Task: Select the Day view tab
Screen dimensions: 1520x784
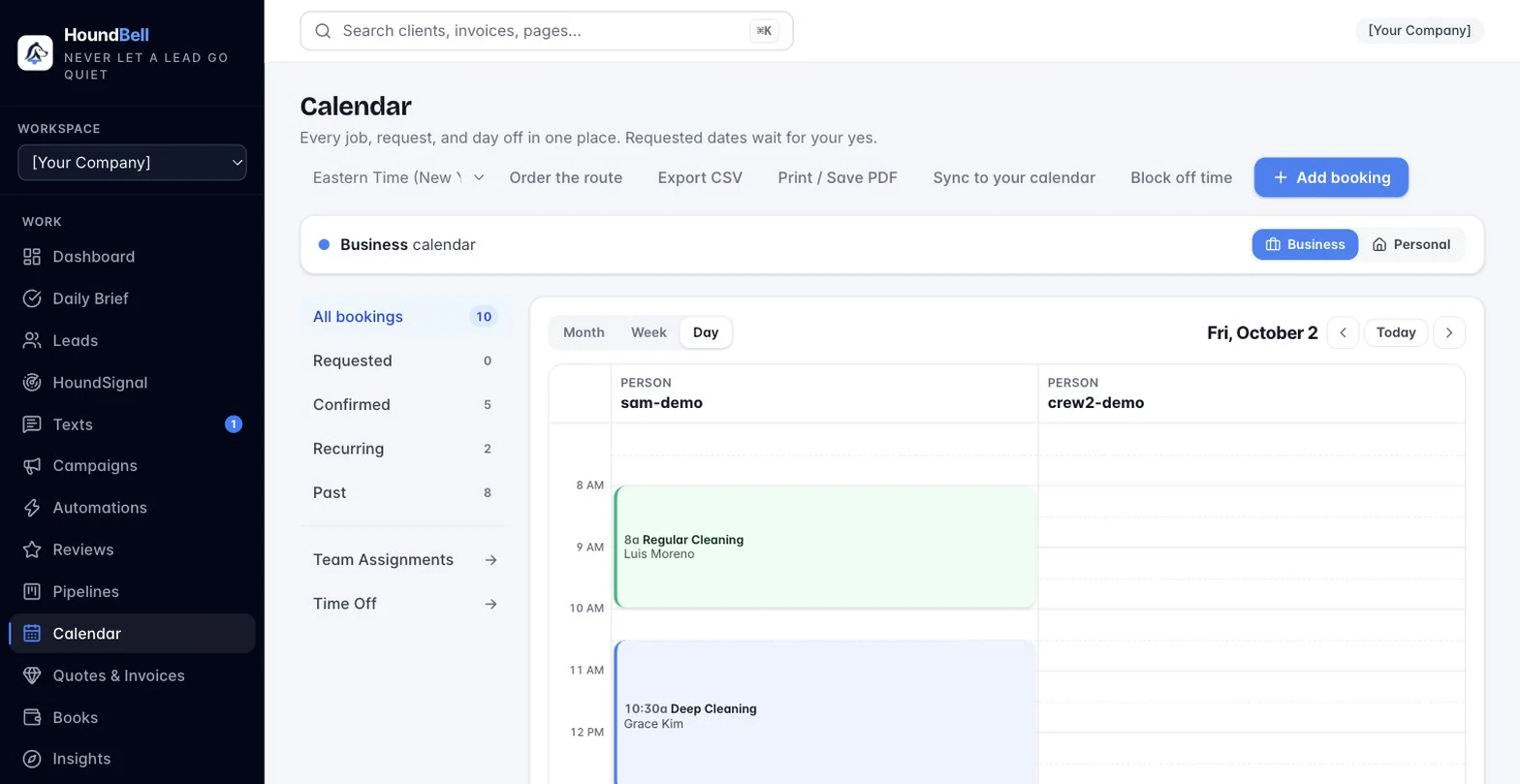Action: pos(706,332)
